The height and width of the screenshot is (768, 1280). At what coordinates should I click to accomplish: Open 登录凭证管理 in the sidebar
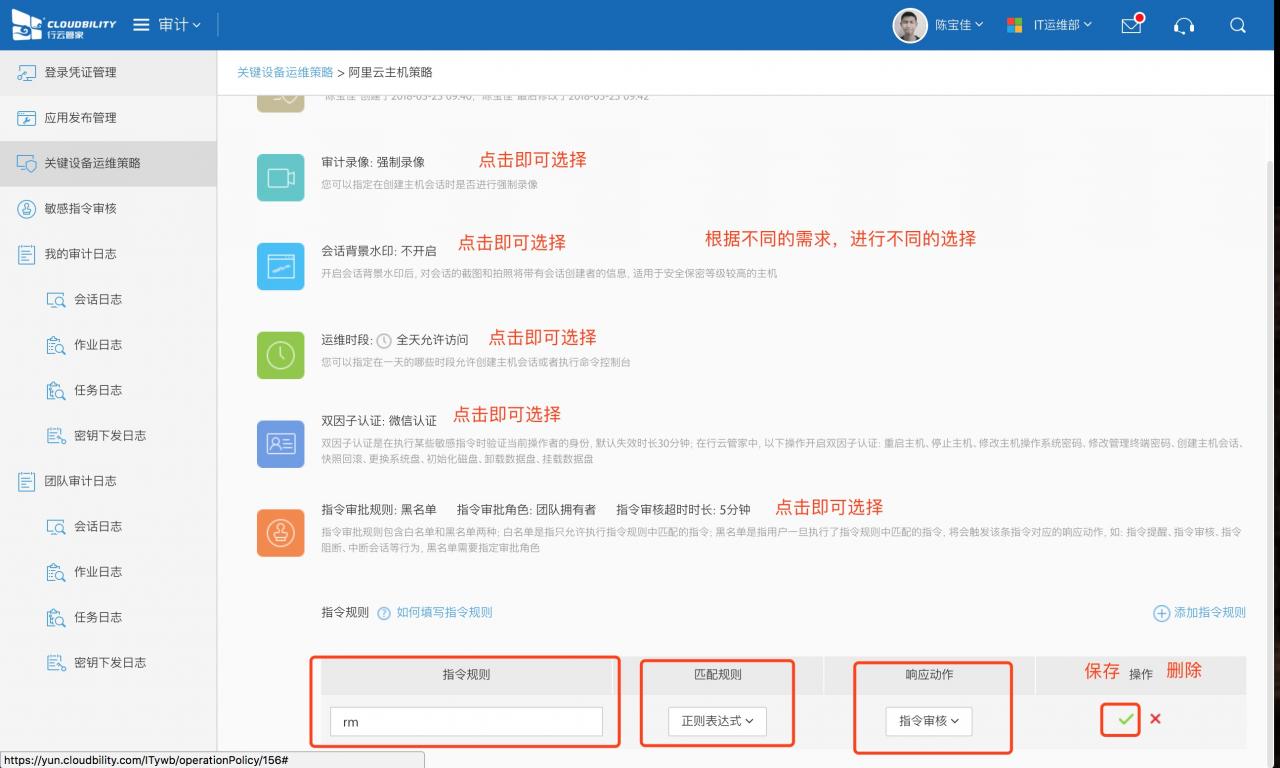click(x=80, y=73)
